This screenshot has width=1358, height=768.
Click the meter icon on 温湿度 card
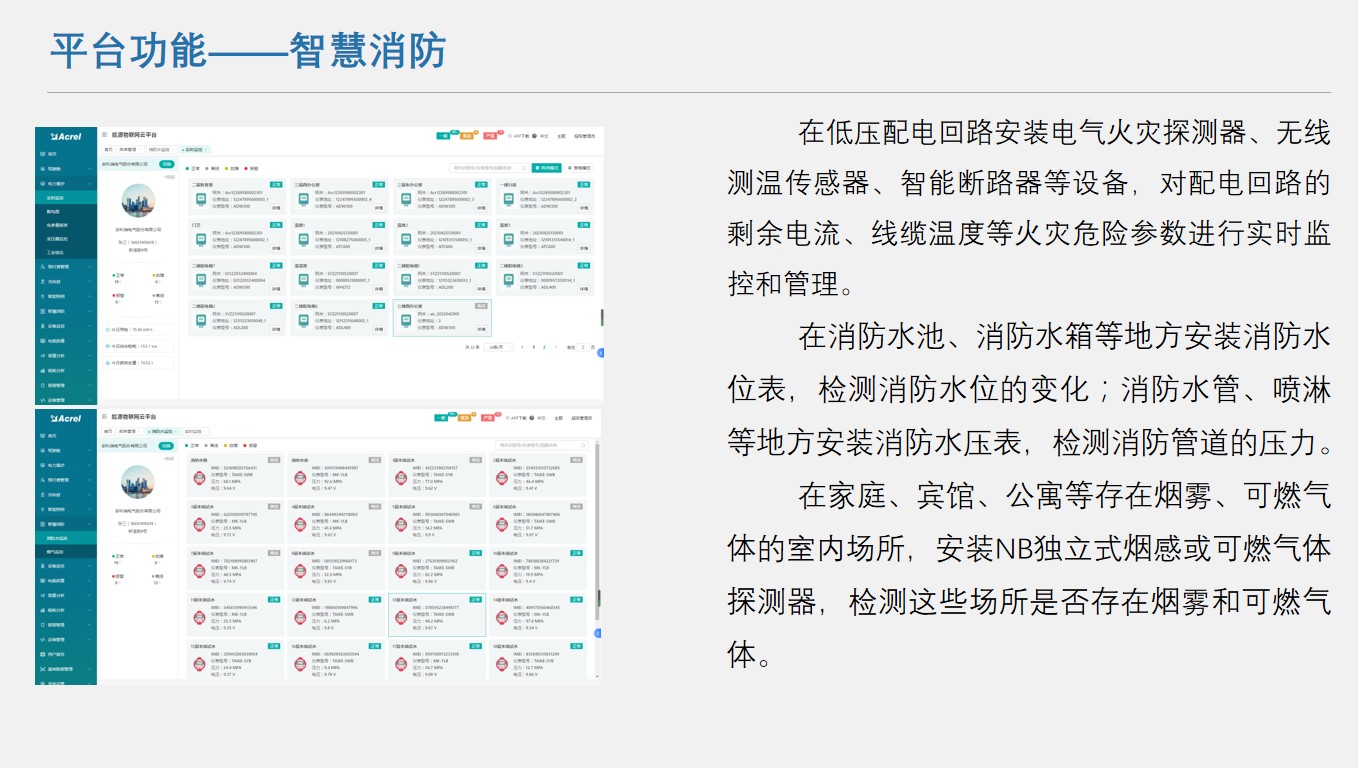[x=304, y=280]
